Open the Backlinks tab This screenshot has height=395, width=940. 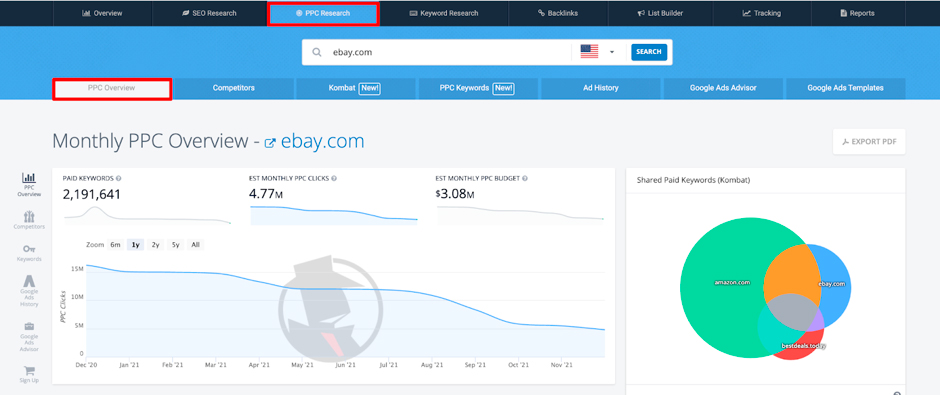coord(558,13)
